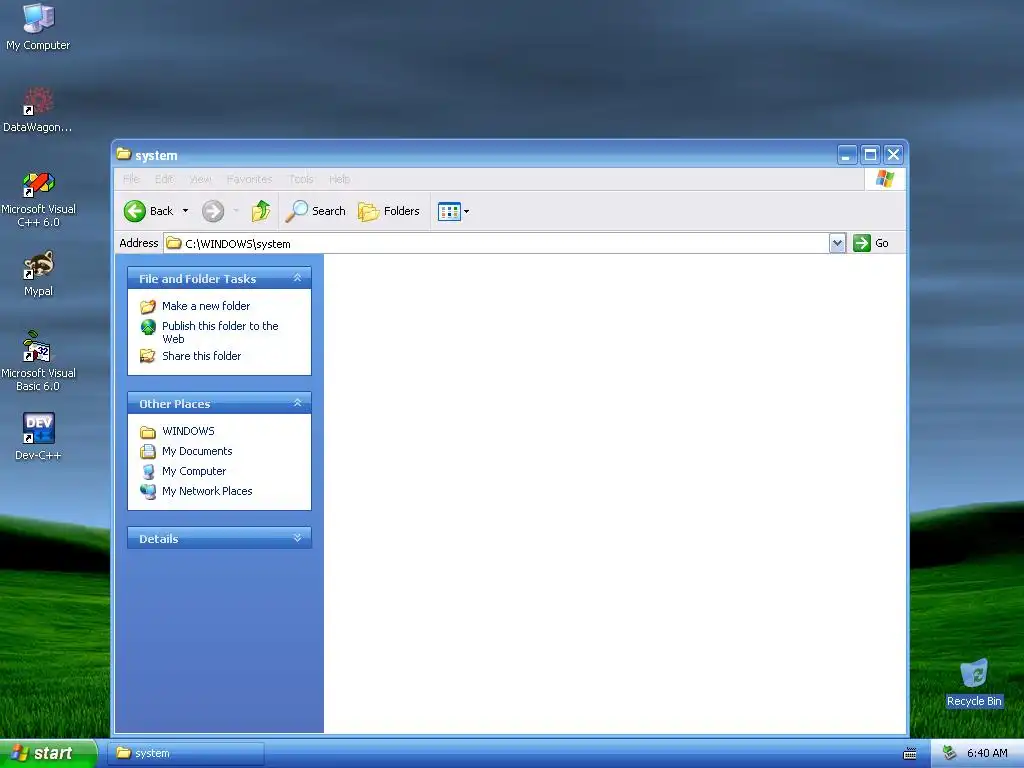1024x768 pixels.
Task: Click the Windows flag logo in Explorer
Action: click(x=885, y=179)
